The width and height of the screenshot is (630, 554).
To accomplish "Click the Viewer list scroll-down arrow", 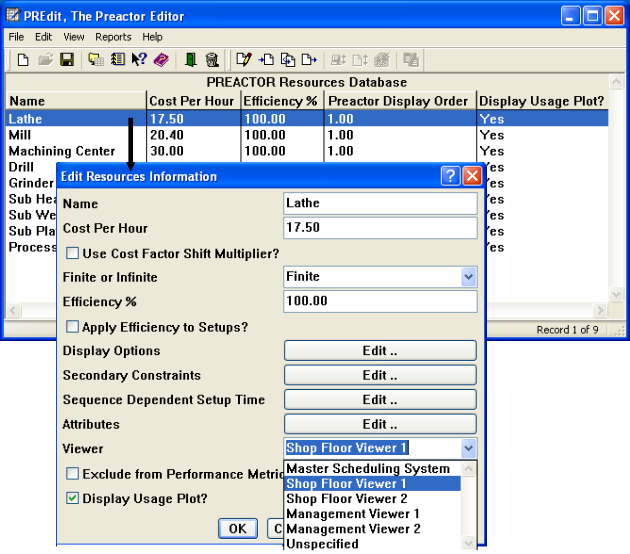I will point(468,543).
